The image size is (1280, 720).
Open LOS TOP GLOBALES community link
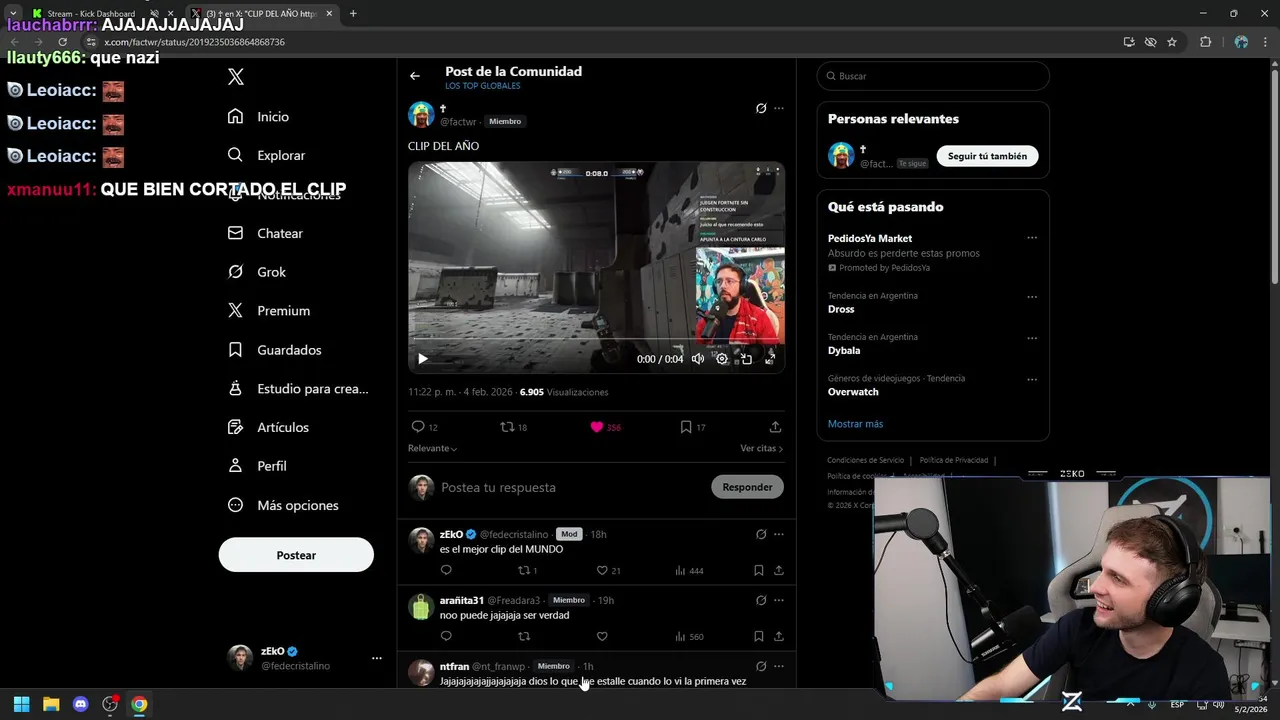pos(482,86)
